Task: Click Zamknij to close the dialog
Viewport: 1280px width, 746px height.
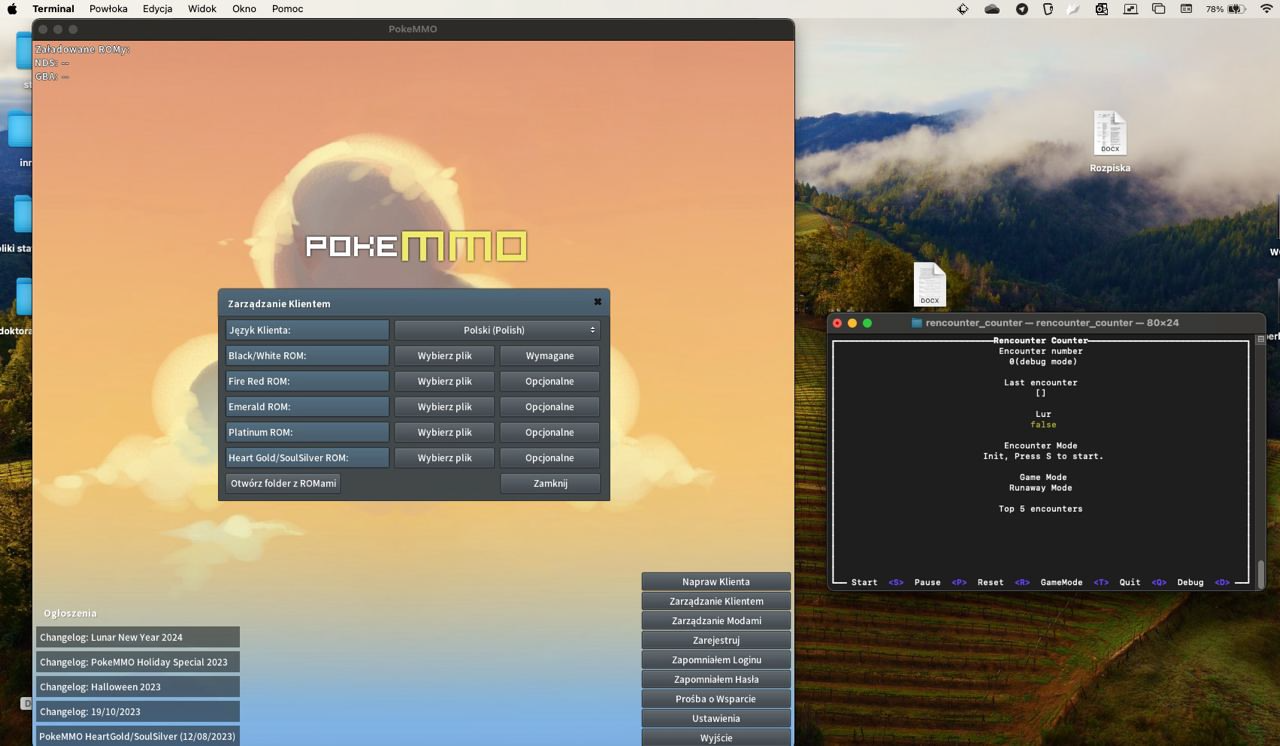Action: click(x=550, y=483)
